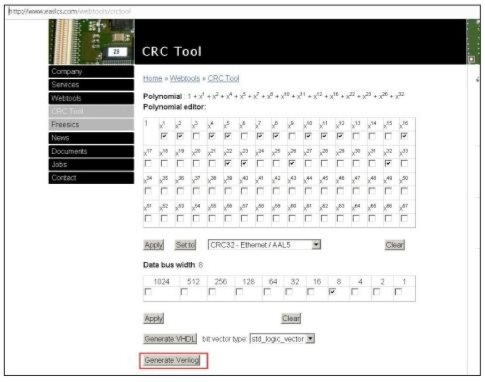Uncheck the x26 polynomial checkbox
This screenshot has width=485, height=382.
[x=292, y=163]
